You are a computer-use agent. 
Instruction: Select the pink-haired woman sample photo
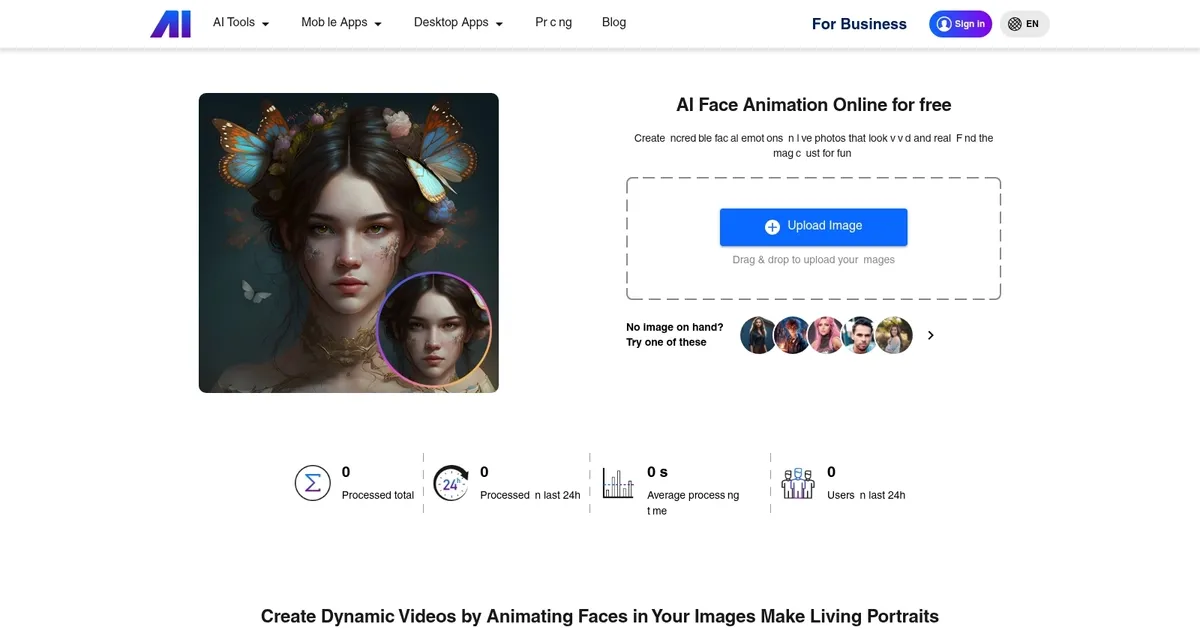click(826, 336)
